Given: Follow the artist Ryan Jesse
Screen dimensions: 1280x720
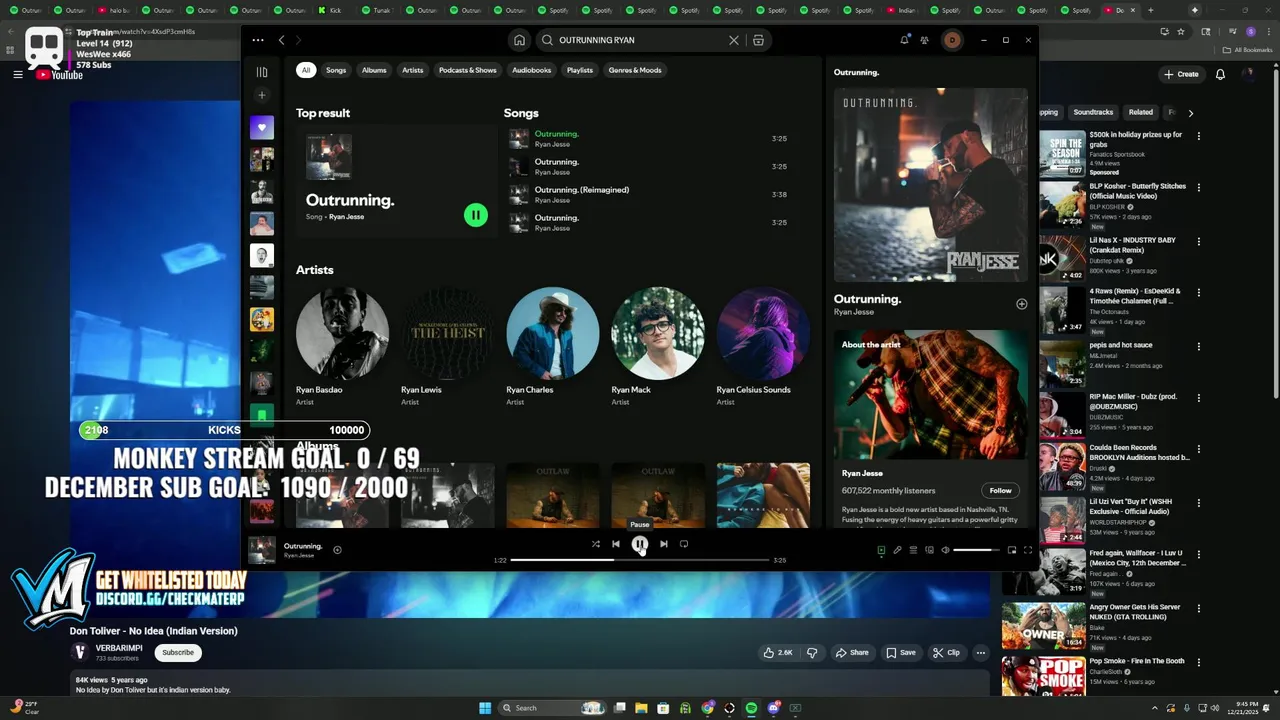Looking at the screenshot, I should (x=1000, y=490).
